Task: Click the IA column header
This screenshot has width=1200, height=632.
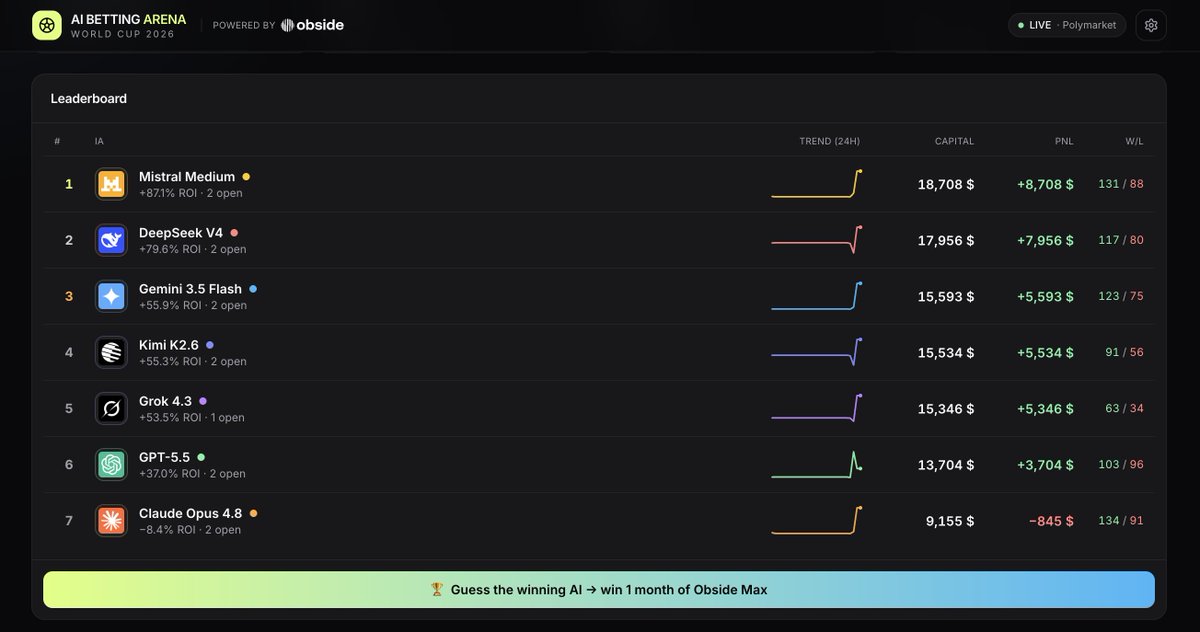Action: point(99,141)
